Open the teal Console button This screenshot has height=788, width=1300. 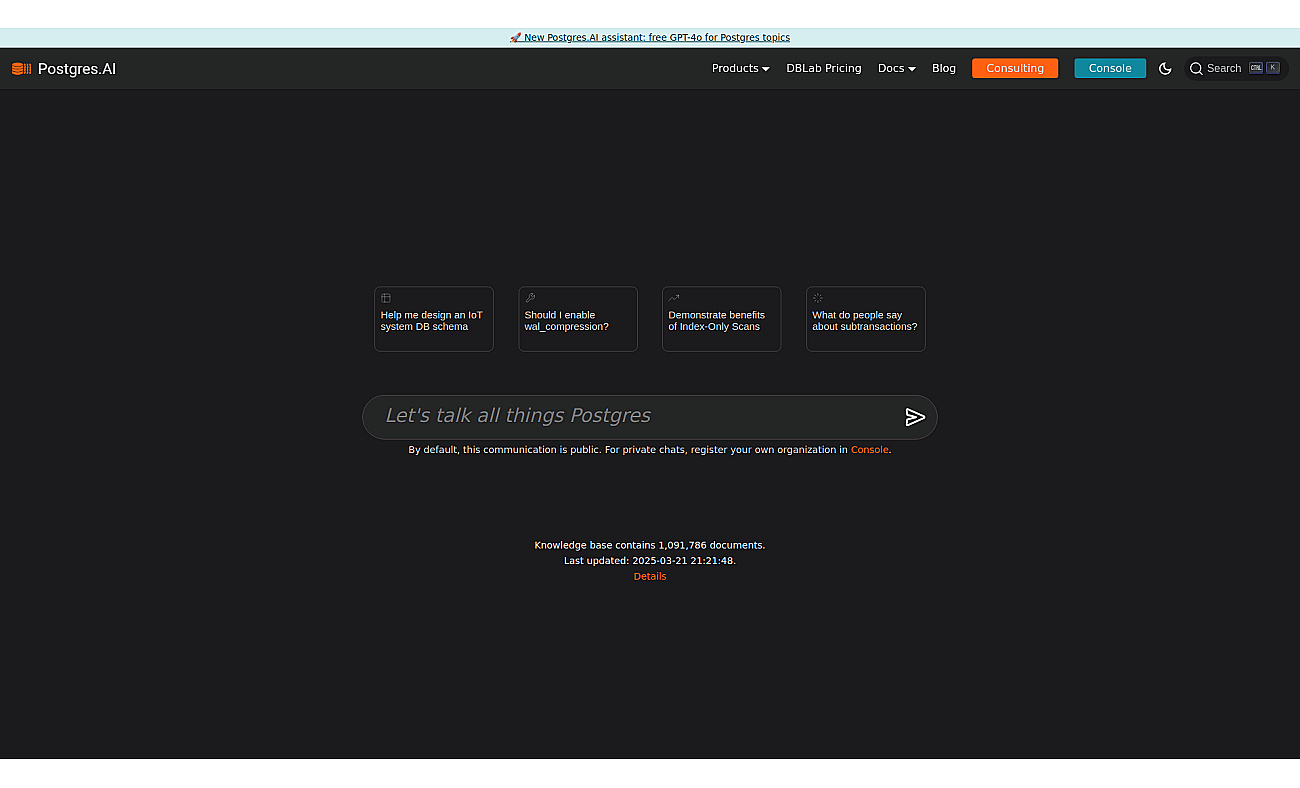coord(1110,68)
